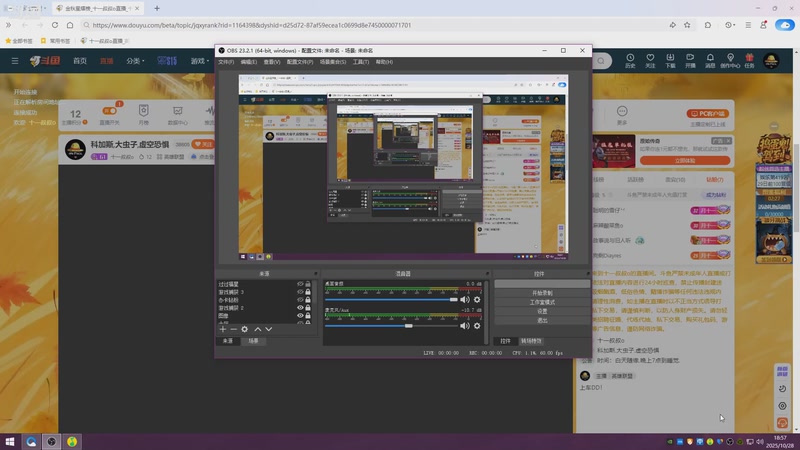Click 开始录制 button in OBS controls
This screenshot has height=450, width=800.
pos(542,293)
